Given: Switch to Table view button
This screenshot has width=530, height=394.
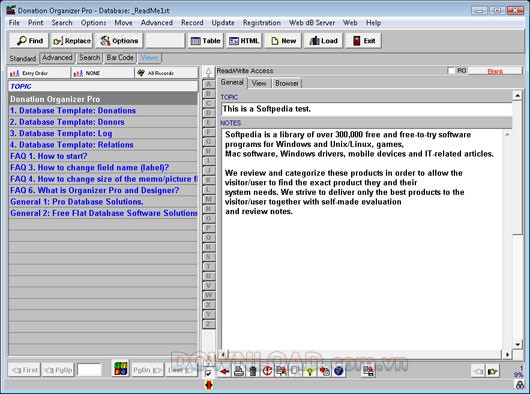Looking at the screenshot, I should coord(206,41).
